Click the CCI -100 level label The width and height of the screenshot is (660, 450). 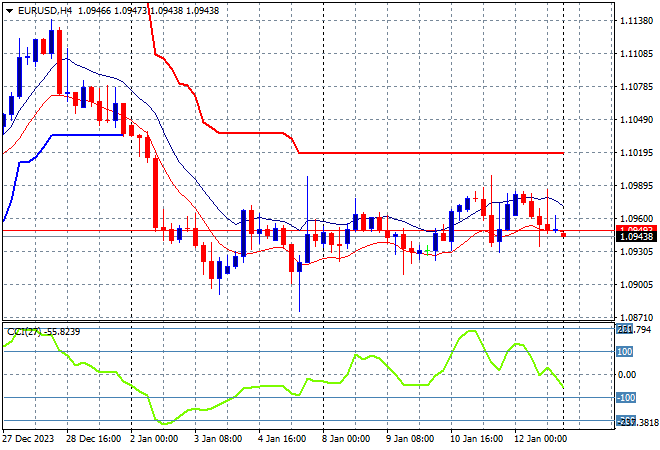click(624, 399)
